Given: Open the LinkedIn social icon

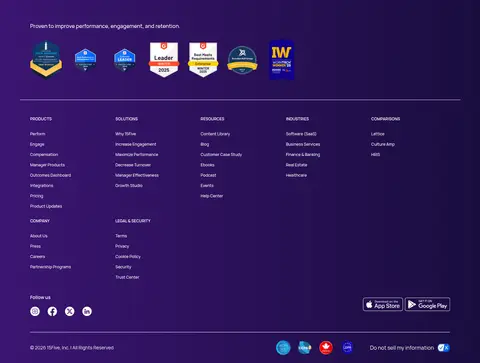Looking at the screenshot, I should point(87,311).
